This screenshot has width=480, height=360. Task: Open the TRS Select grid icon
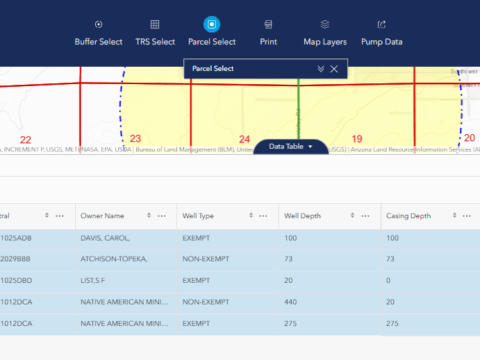pos(155,24)
